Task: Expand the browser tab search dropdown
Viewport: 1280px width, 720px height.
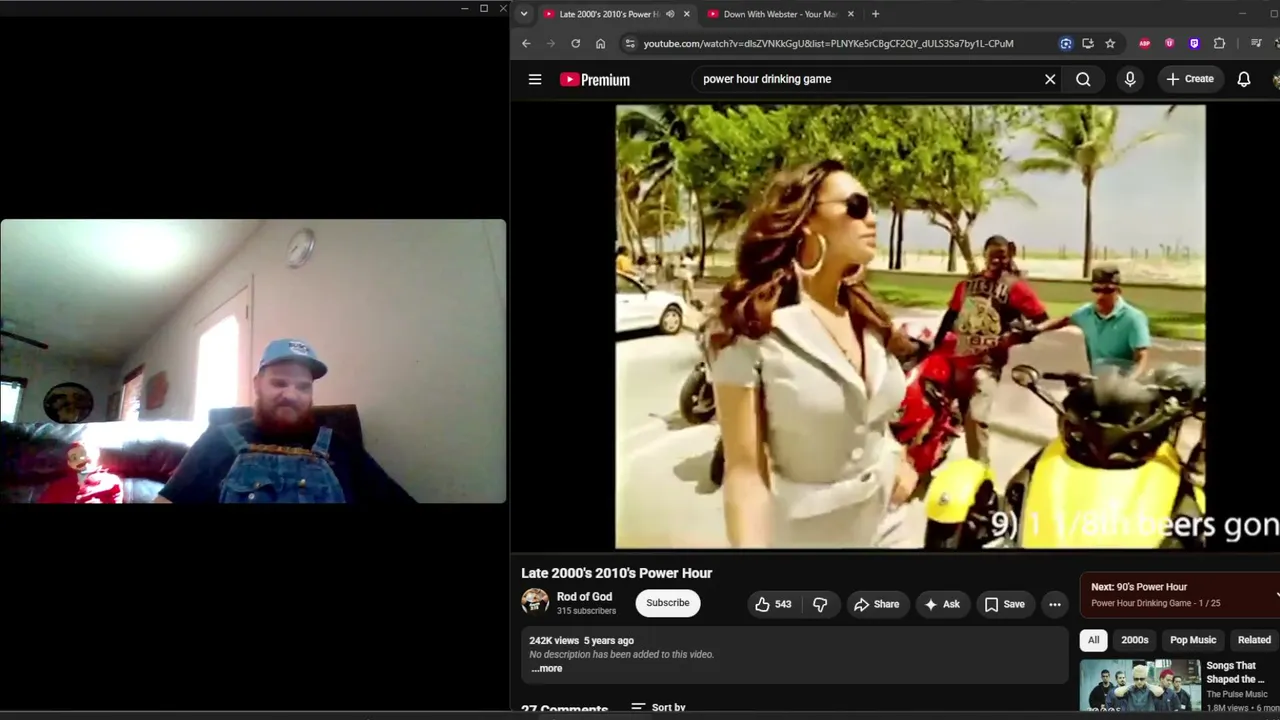Action: click(x=523, y=14)
